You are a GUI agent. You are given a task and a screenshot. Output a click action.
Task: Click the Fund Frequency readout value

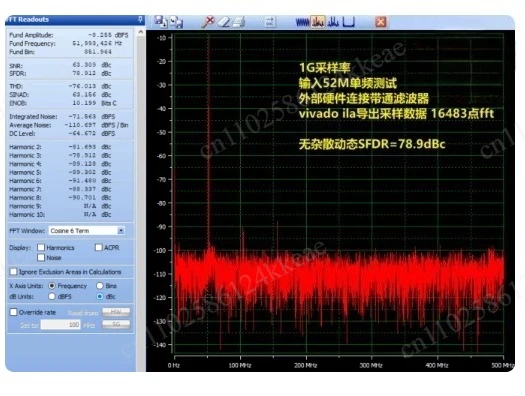point(92,43)
